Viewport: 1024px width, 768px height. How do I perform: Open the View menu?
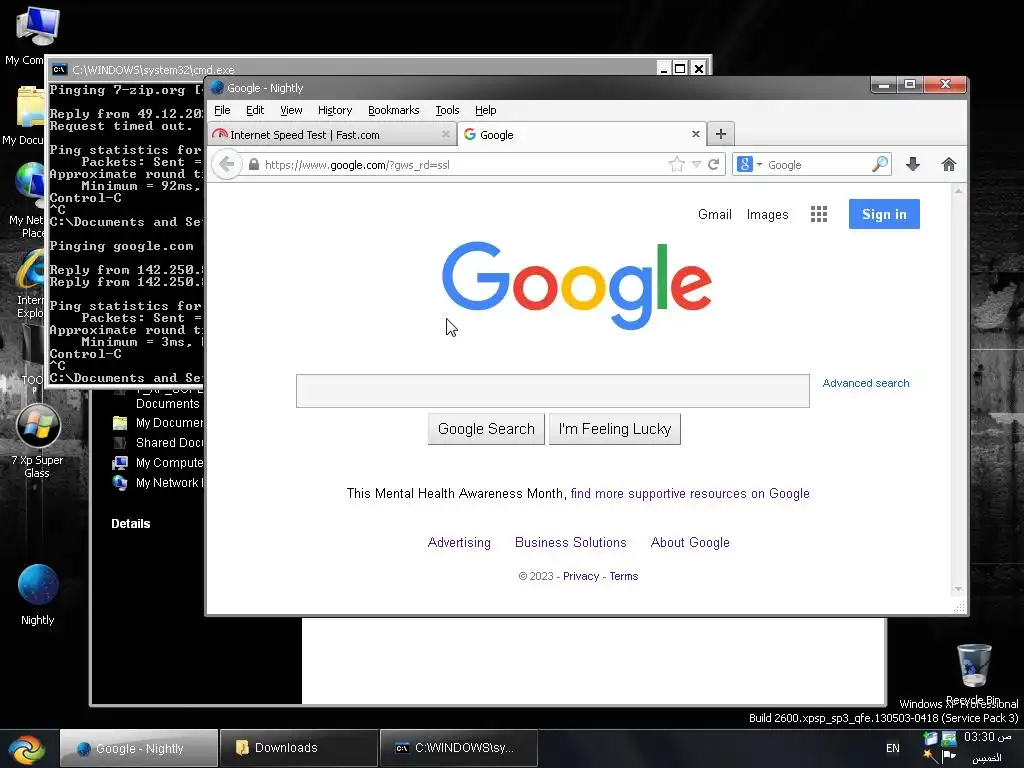291,110
